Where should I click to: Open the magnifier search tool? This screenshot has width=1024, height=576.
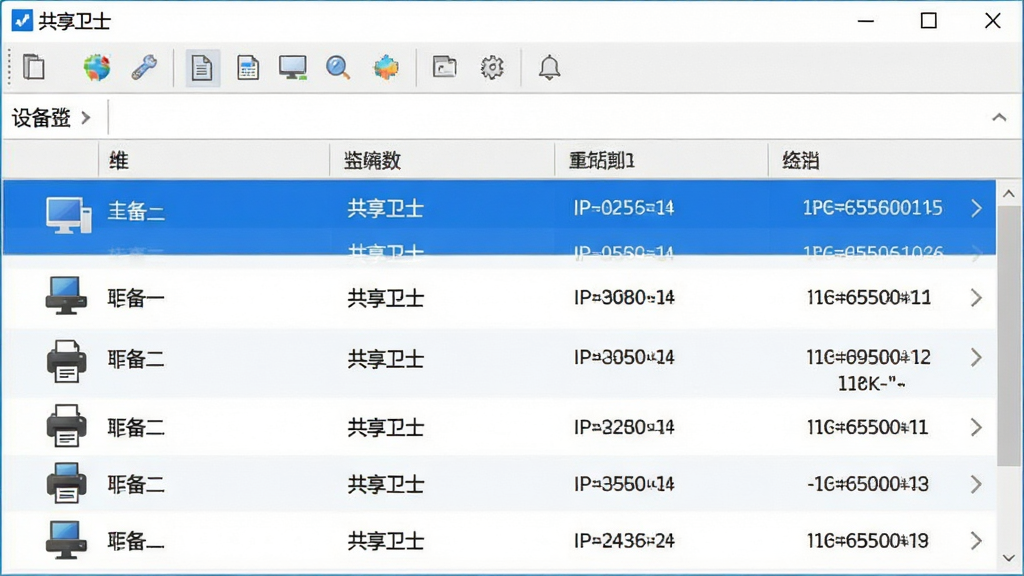click(x=338, y=67)
